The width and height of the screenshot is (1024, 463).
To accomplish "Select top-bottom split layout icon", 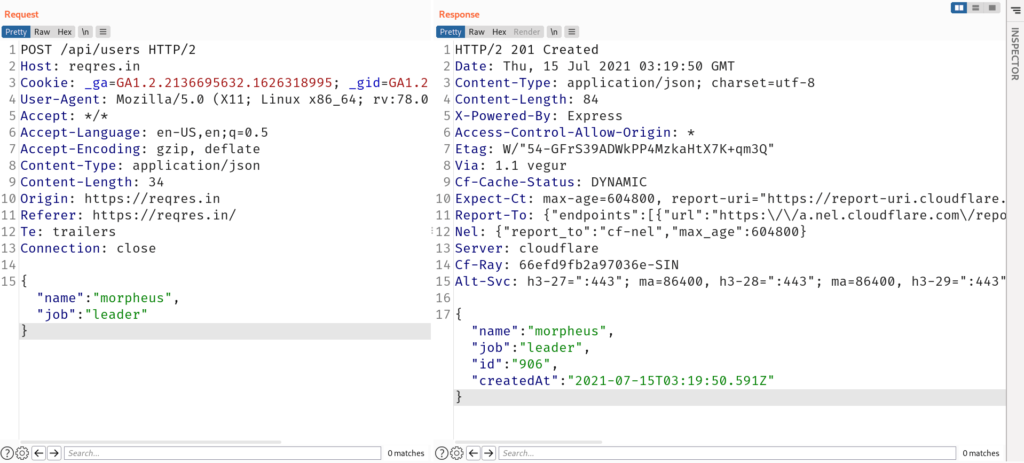I will 976,8.
